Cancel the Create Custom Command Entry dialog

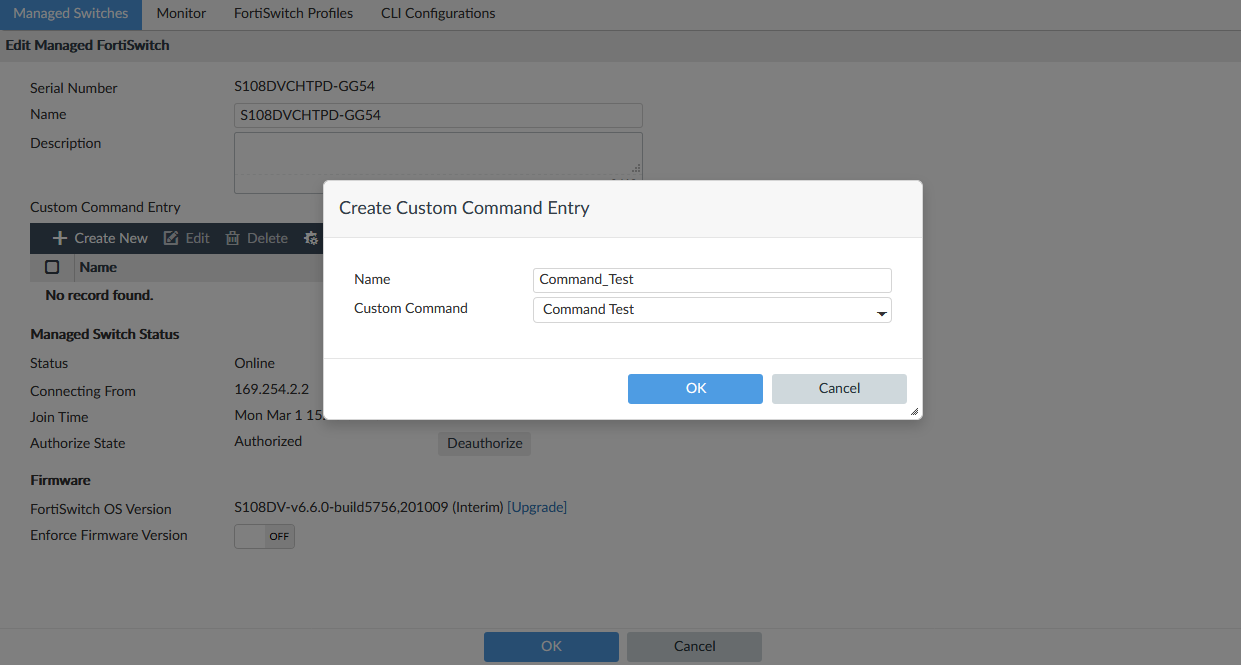tap(839, 389)
